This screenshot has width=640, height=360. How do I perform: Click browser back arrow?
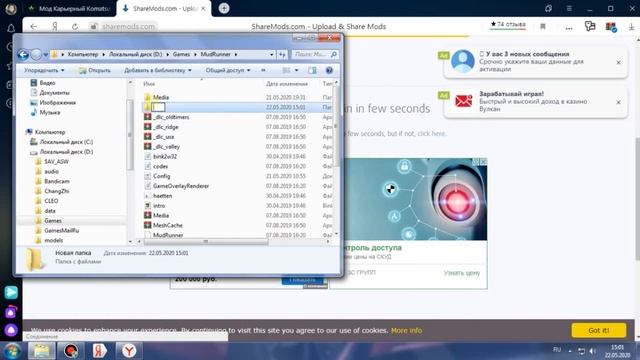point(34,27)
